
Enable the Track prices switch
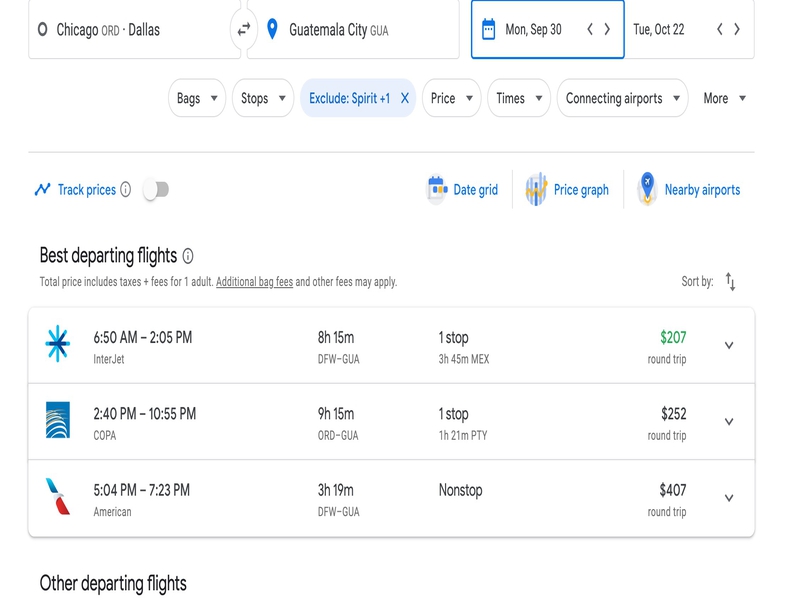click(156, 190)
